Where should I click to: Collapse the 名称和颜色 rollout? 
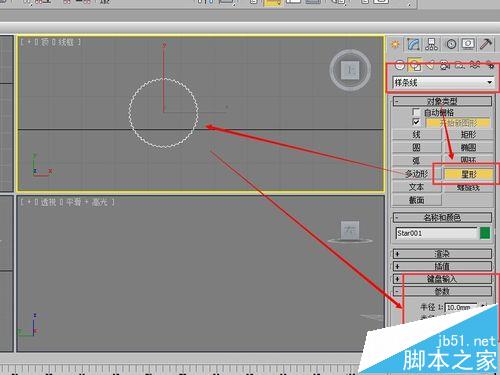click(x=442, y=218)
